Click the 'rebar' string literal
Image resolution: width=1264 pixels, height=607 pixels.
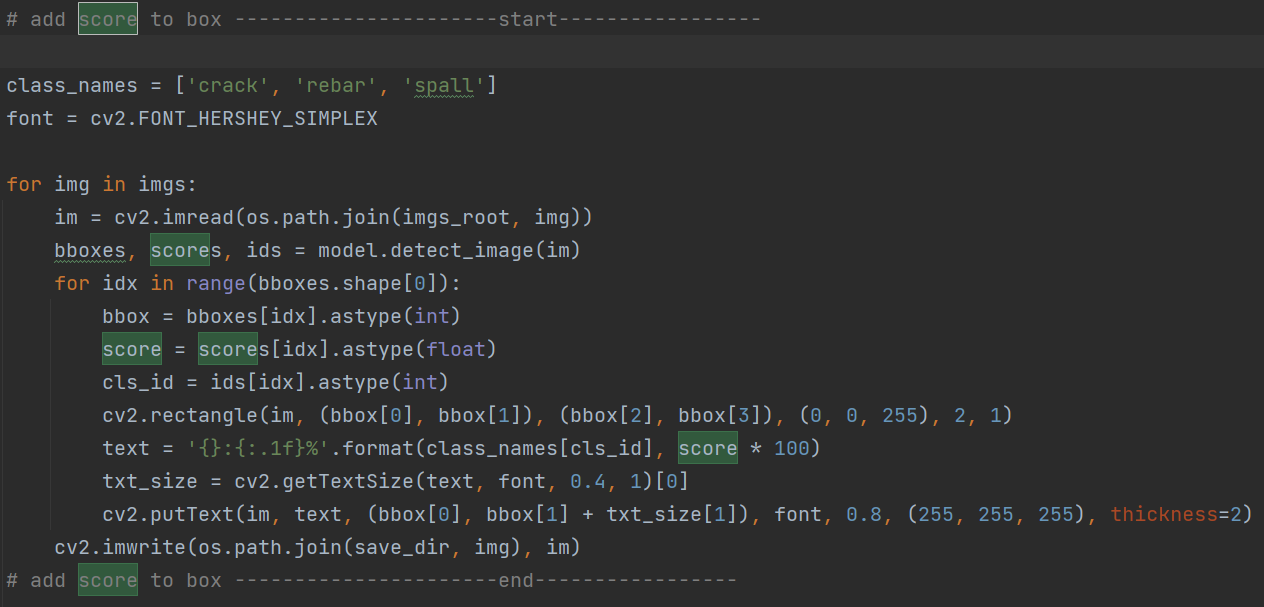pyautogui.click(x=340, y=85)
